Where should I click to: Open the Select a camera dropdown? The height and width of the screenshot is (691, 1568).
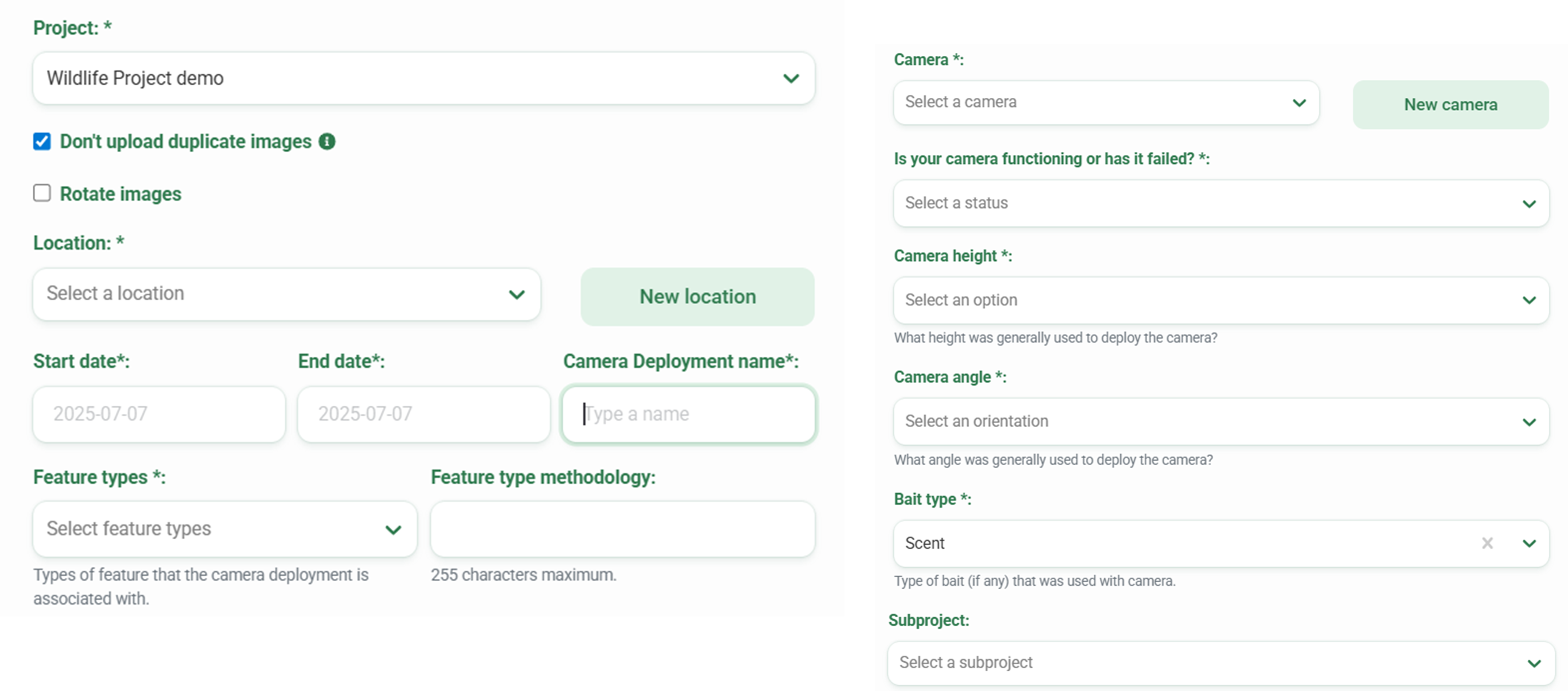(1106, 102)
